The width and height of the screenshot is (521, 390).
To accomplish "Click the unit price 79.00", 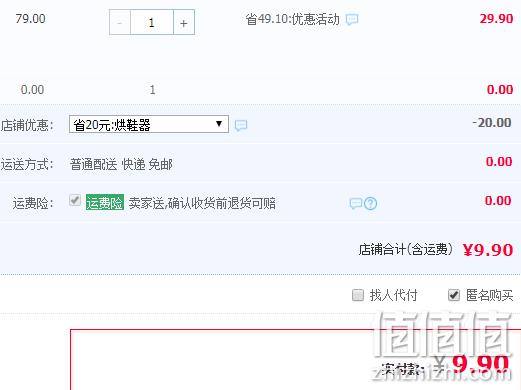I will click(30, 19).
